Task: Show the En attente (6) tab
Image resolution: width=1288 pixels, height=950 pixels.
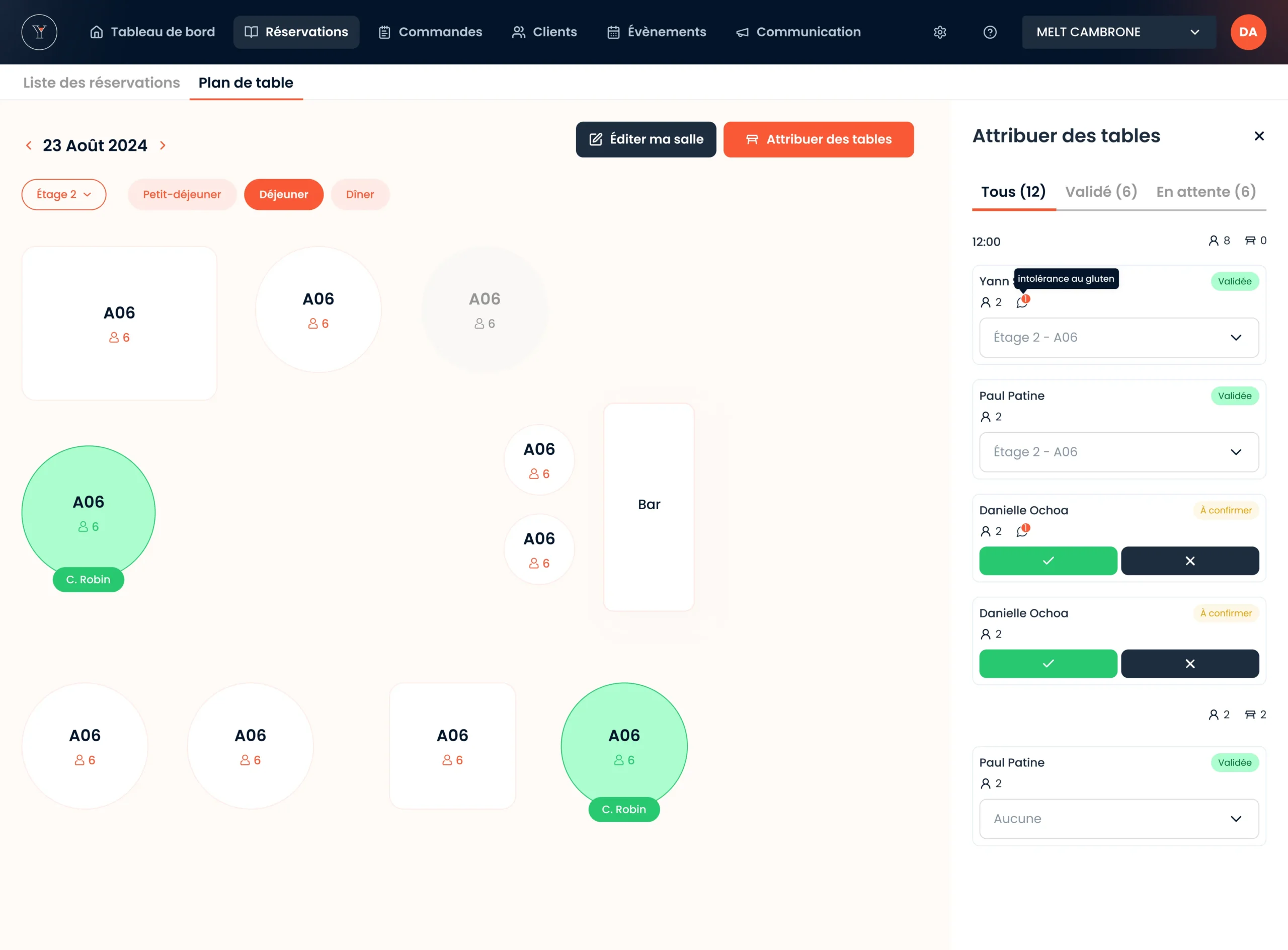Action: 1206,192
